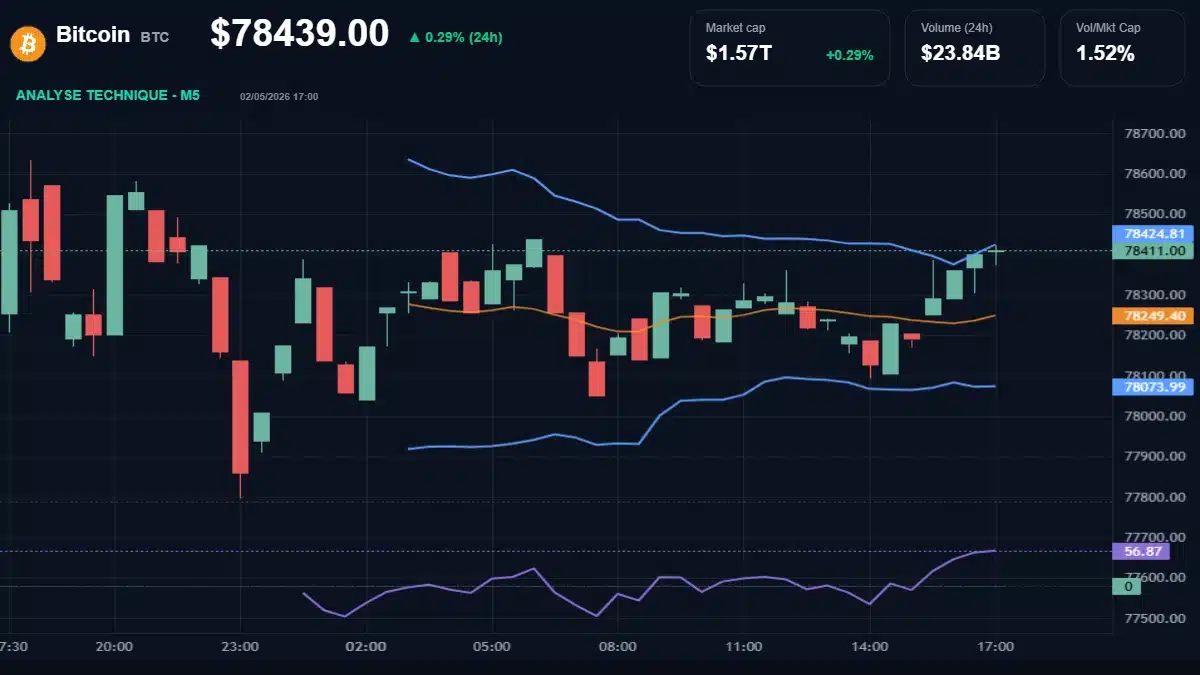Click the 78424.81 upper band price tag
This screenshot has width=1200, height=675.
(1154, 234)
